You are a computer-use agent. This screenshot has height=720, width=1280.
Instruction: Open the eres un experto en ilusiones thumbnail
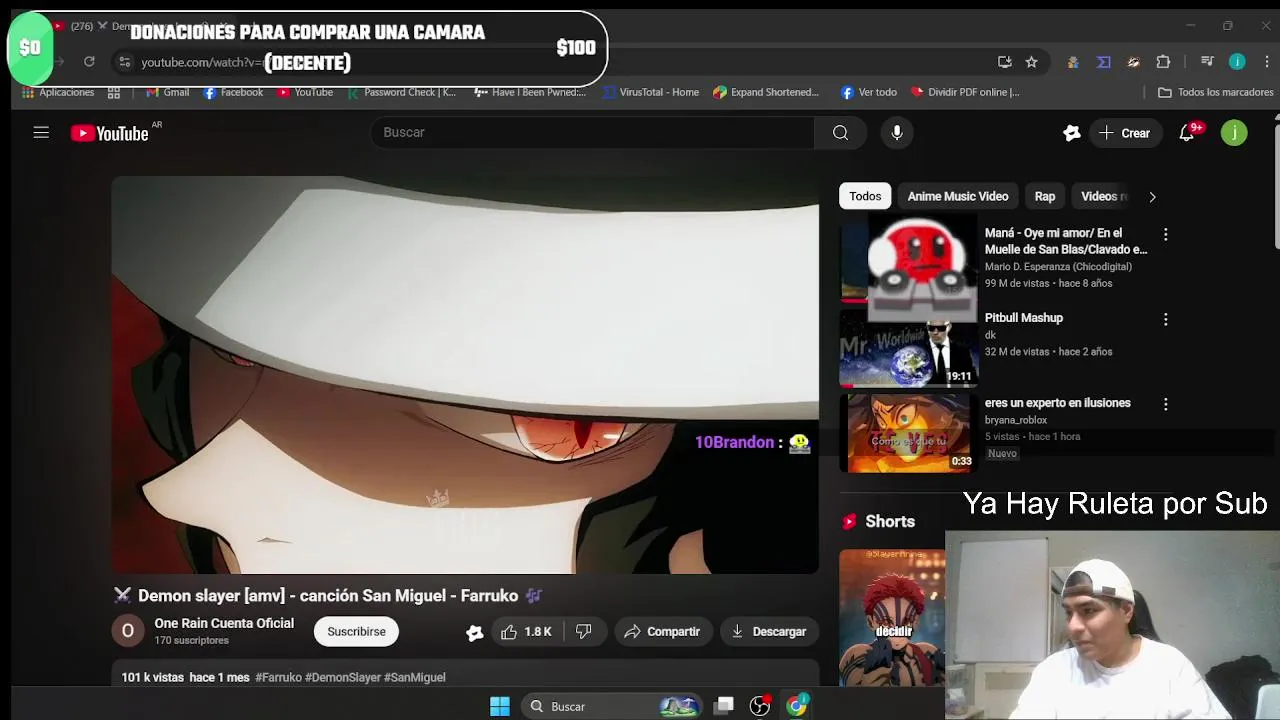point(908,432)
